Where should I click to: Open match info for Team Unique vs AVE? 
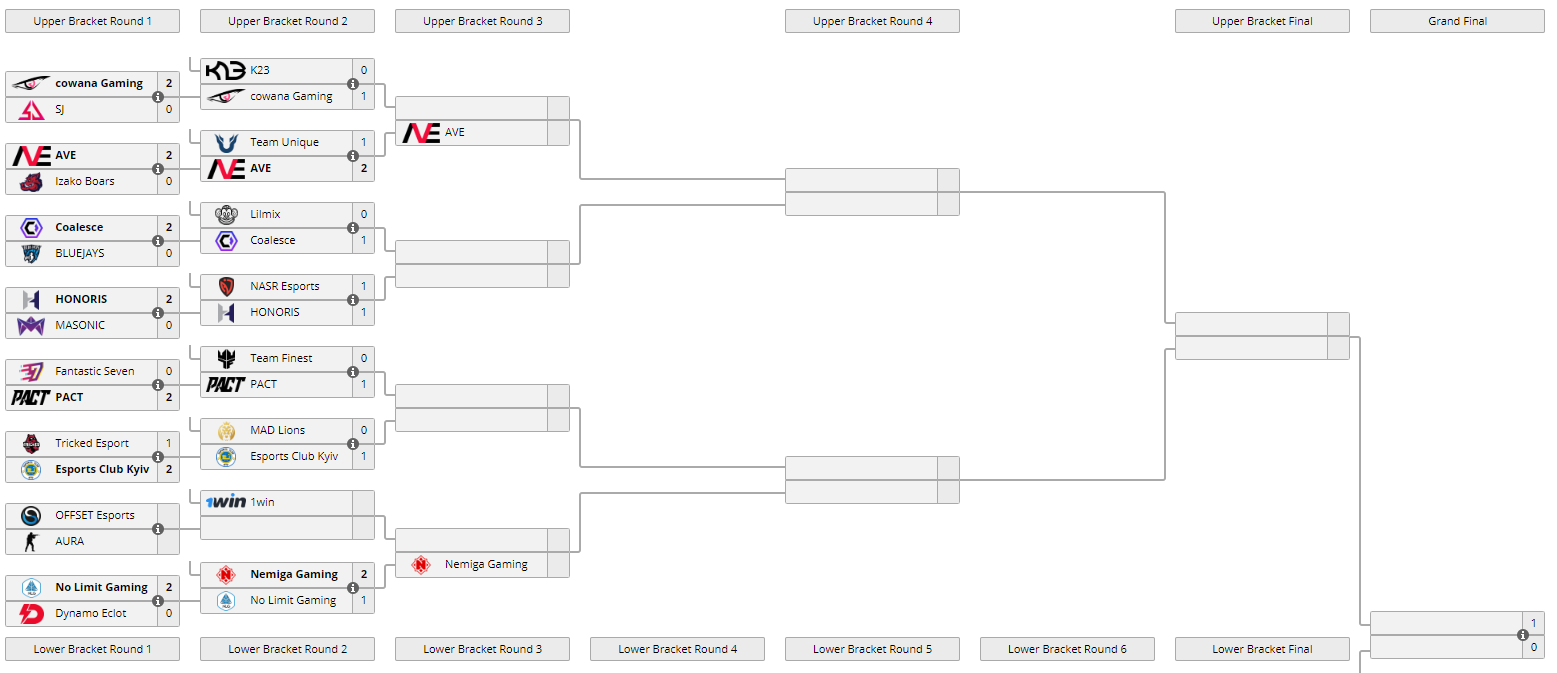[353, 156]
